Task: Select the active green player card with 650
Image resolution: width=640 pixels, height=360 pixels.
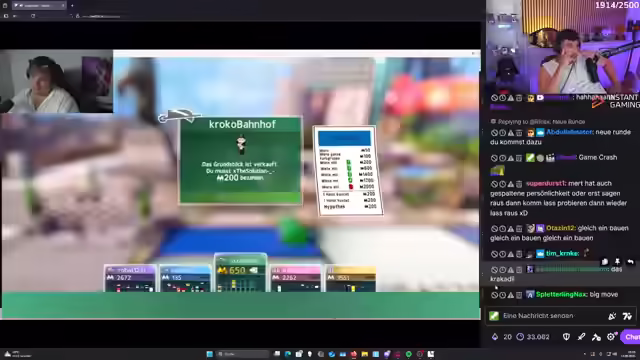Action: [241, 273]
